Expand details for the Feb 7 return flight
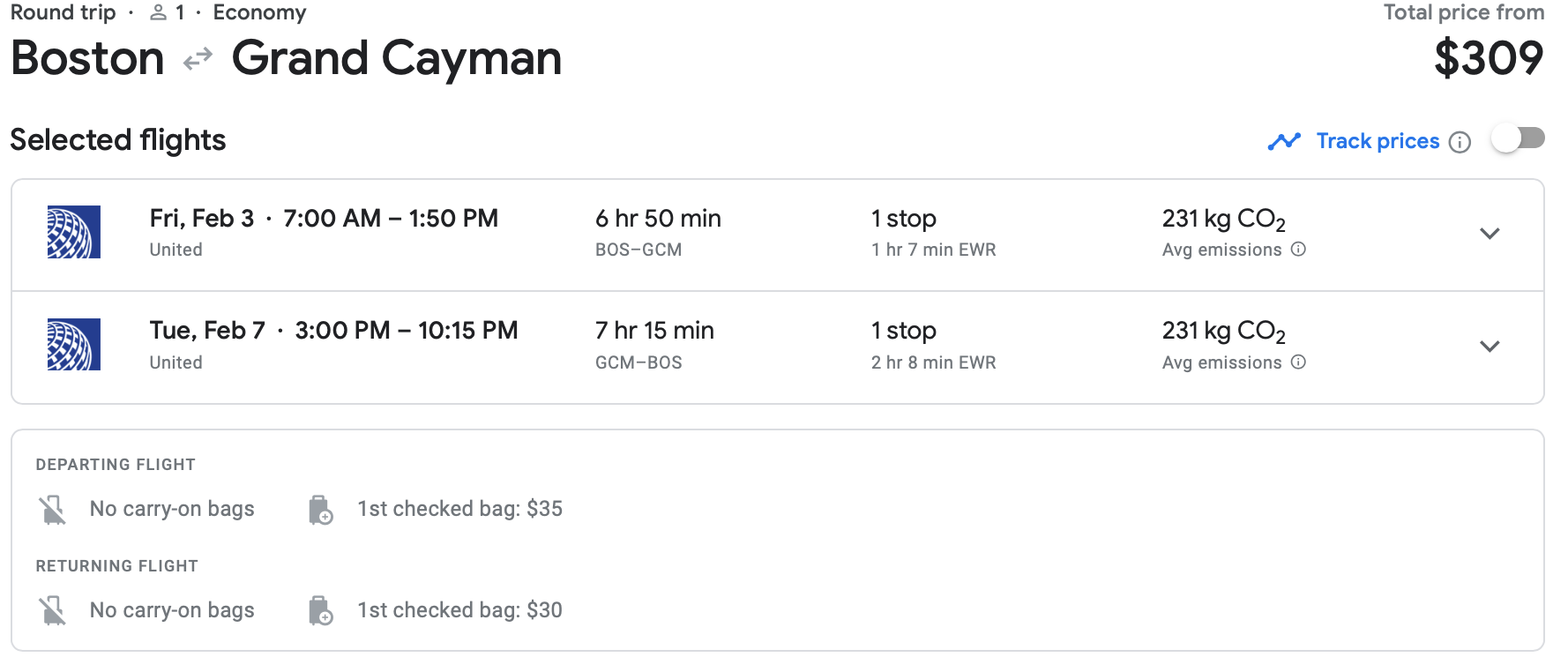This screenshot has height=672, width=1568. click(x=1490, y=346)
